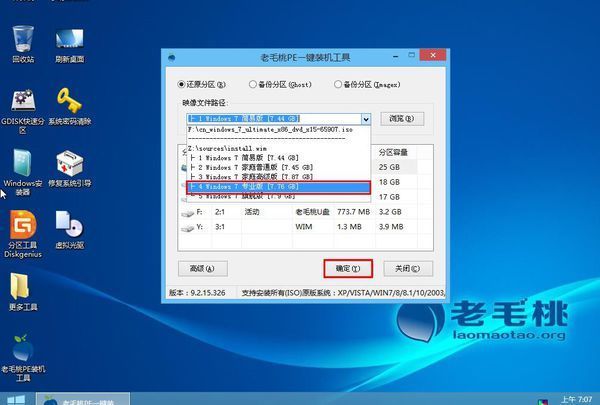Open the 修复系统引导 first-aid kit icon
The height and width of the screenshot is (405, 600).
(x=69, y=168)
